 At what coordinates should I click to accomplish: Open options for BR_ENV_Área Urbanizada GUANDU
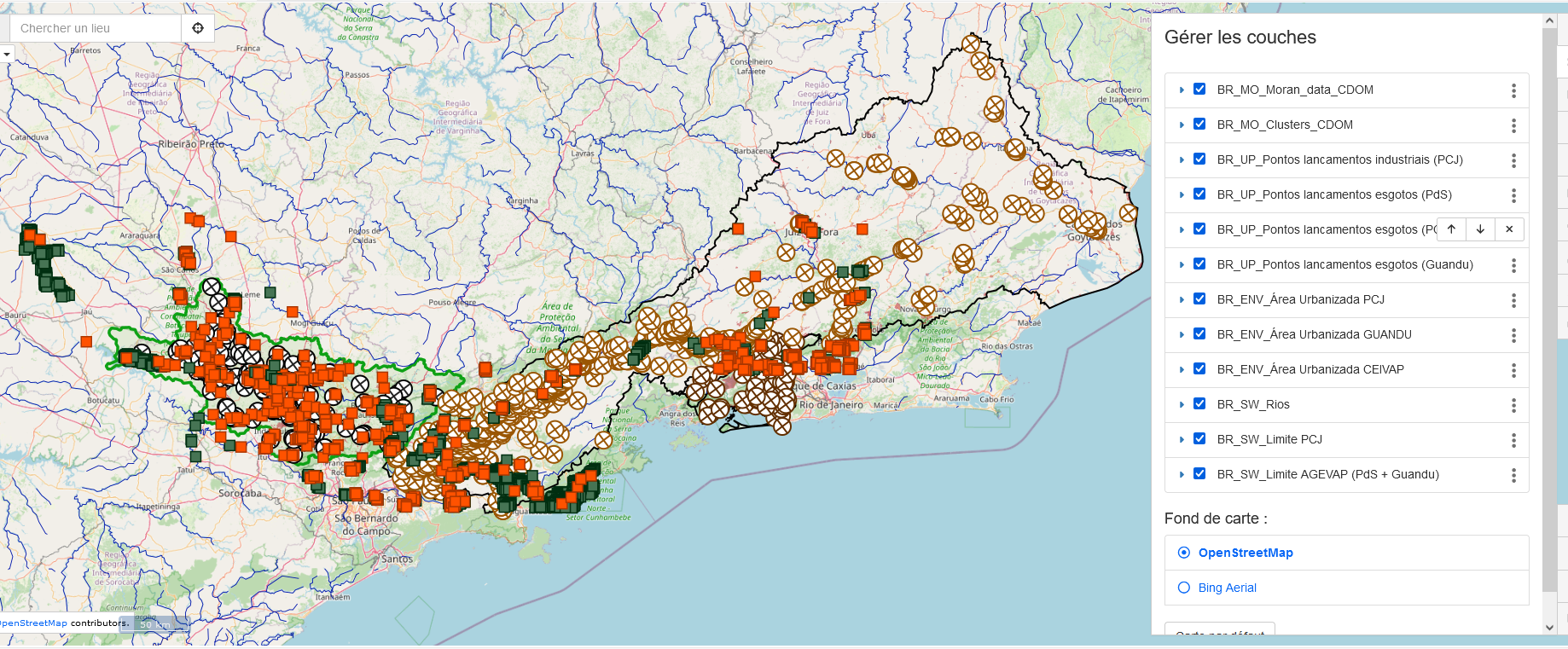(x=1513, y=335)
